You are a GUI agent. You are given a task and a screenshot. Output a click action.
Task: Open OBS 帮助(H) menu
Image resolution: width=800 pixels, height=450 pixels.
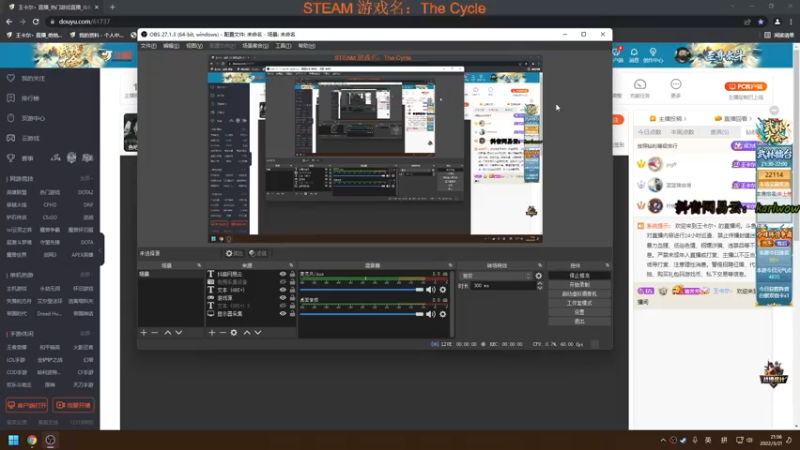307,46
